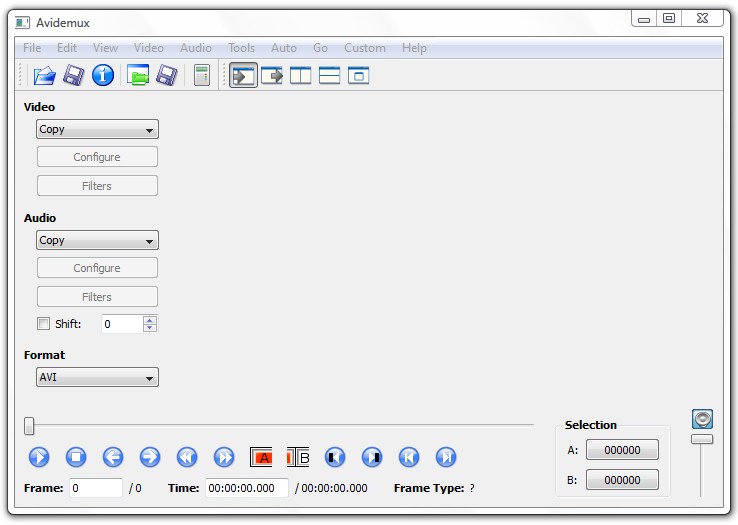Open the Custom menu
The height and width of the screenshot is (525, 738).
pyautogui.click(x=365, y=48)
